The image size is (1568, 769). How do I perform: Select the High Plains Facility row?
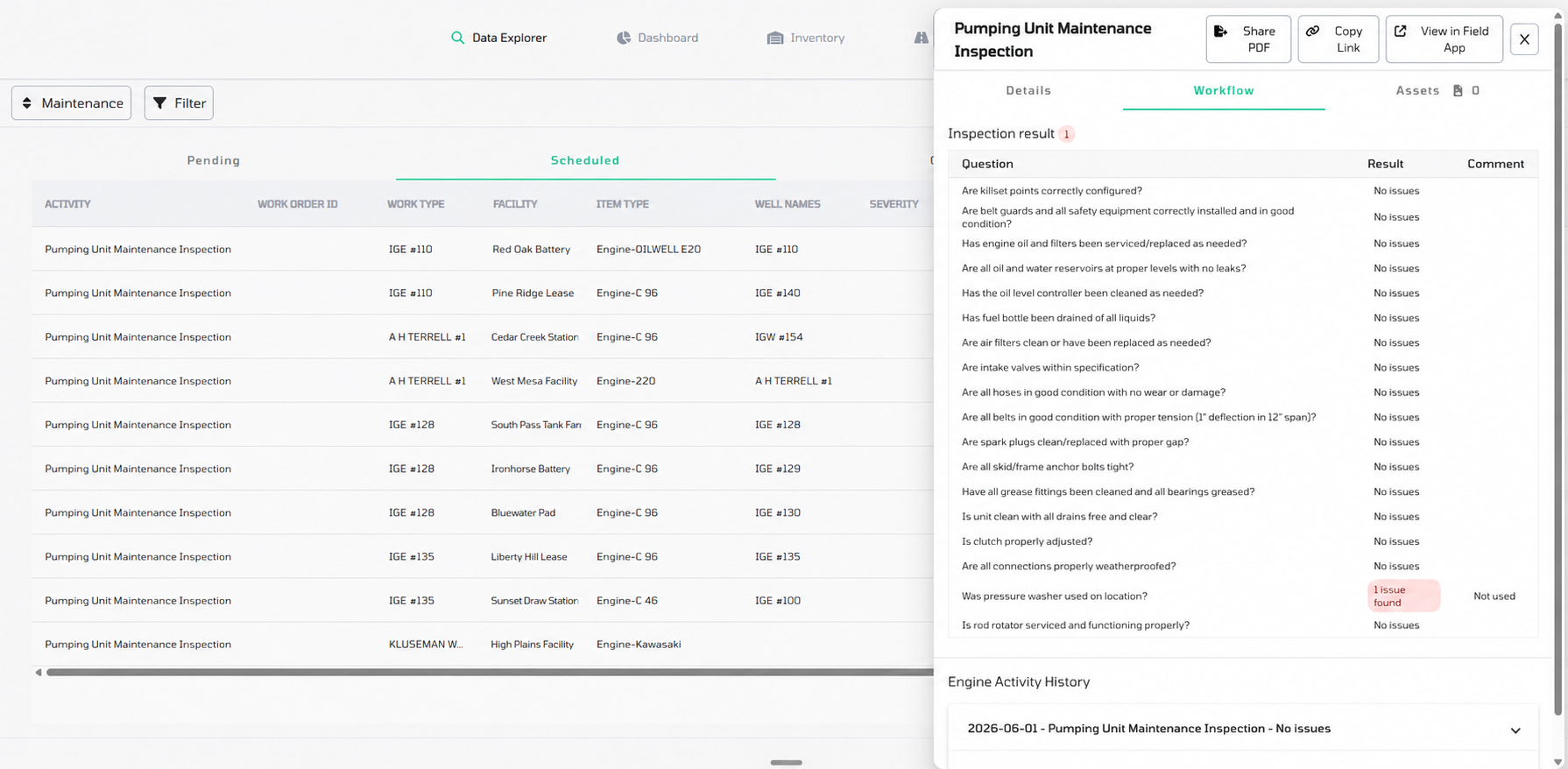[x=483, y=644]
